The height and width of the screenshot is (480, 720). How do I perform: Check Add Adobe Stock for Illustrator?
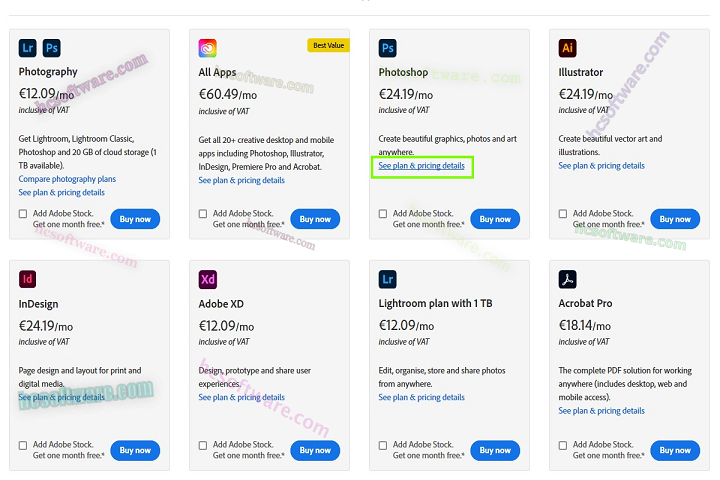tap(563, 214)
